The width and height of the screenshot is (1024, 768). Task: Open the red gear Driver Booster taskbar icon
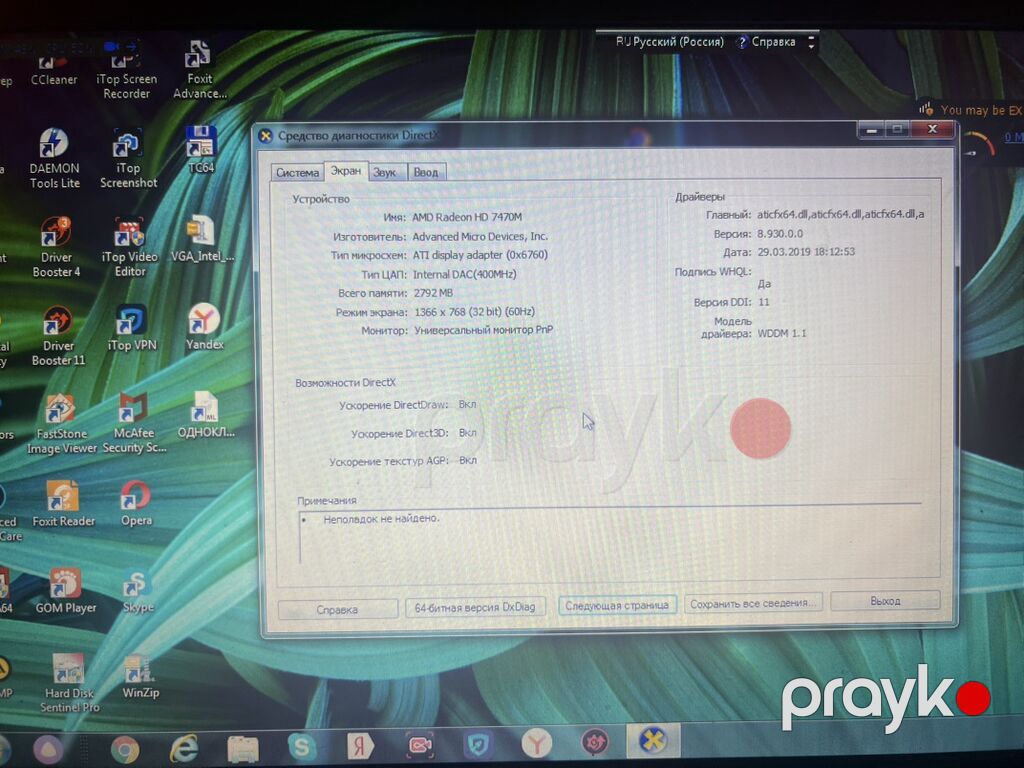594,742
